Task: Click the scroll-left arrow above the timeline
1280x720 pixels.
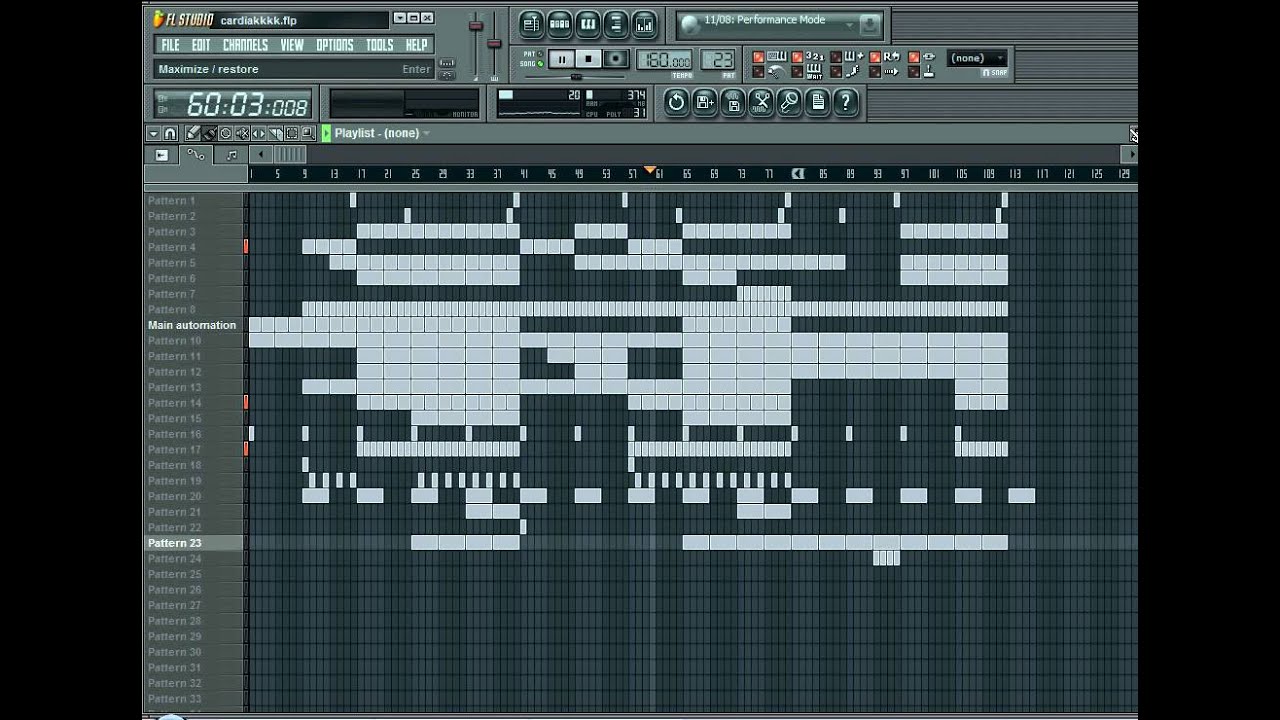Action: [261, 155]
